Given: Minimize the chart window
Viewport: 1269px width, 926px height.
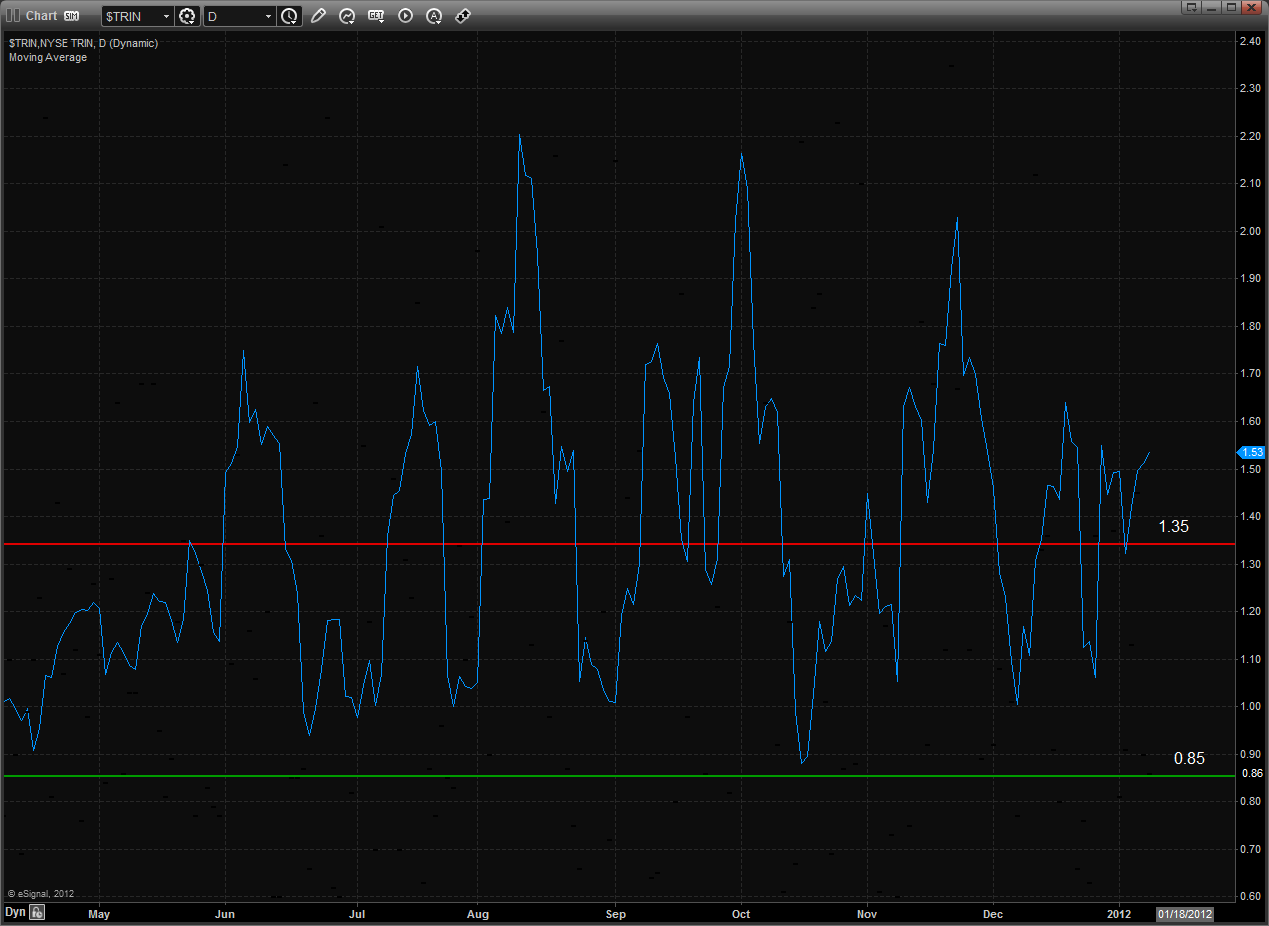Looking at the screenshot, I should click(x=1212, y=7).
